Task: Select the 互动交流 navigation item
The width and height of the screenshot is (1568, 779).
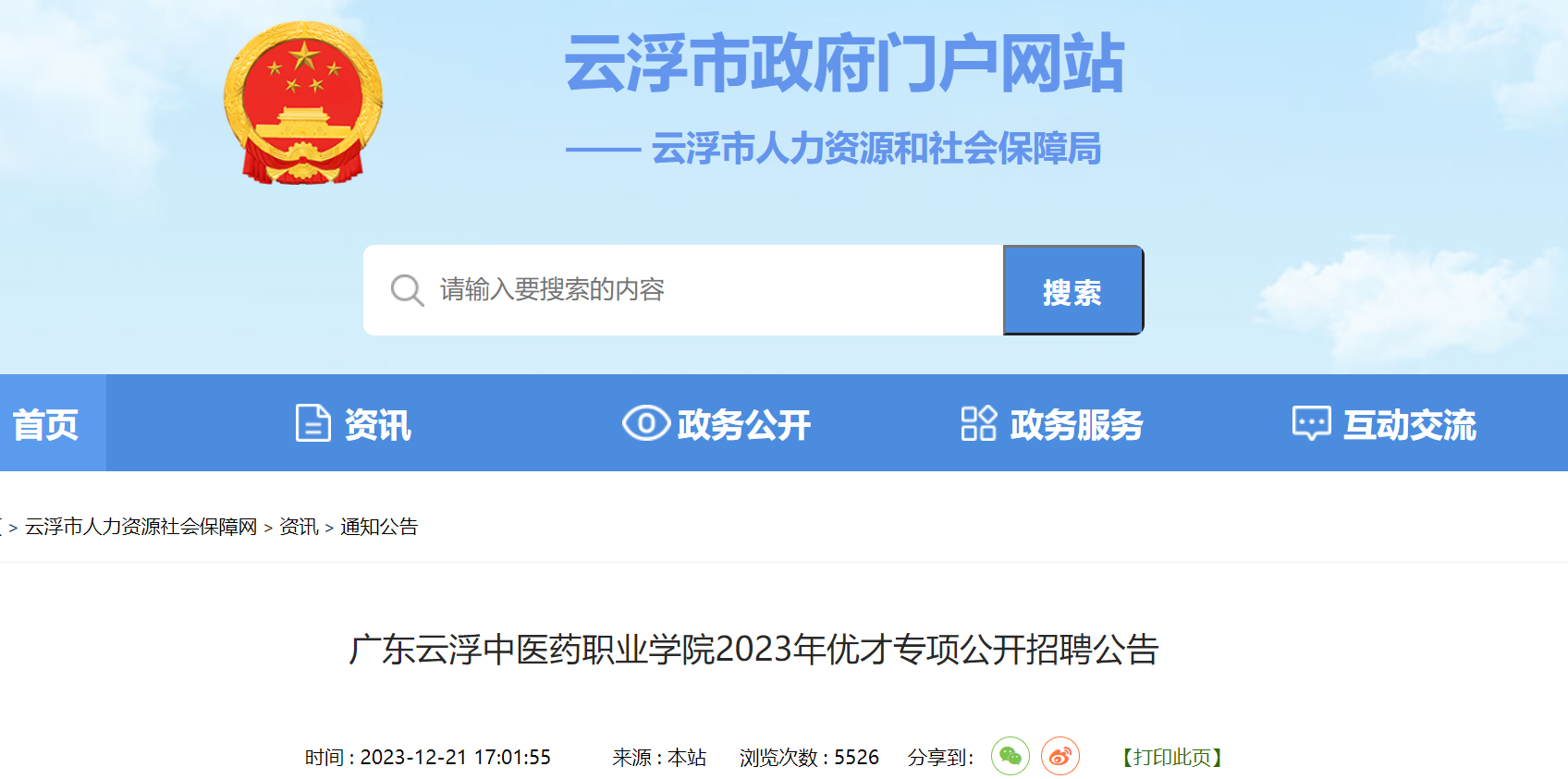Action: (1410, 425)
